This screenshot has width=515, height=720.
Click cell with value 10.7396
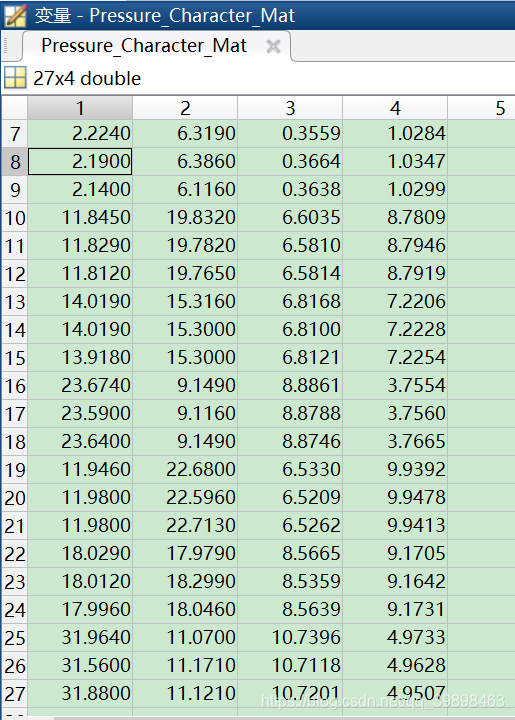coord(290,638)
